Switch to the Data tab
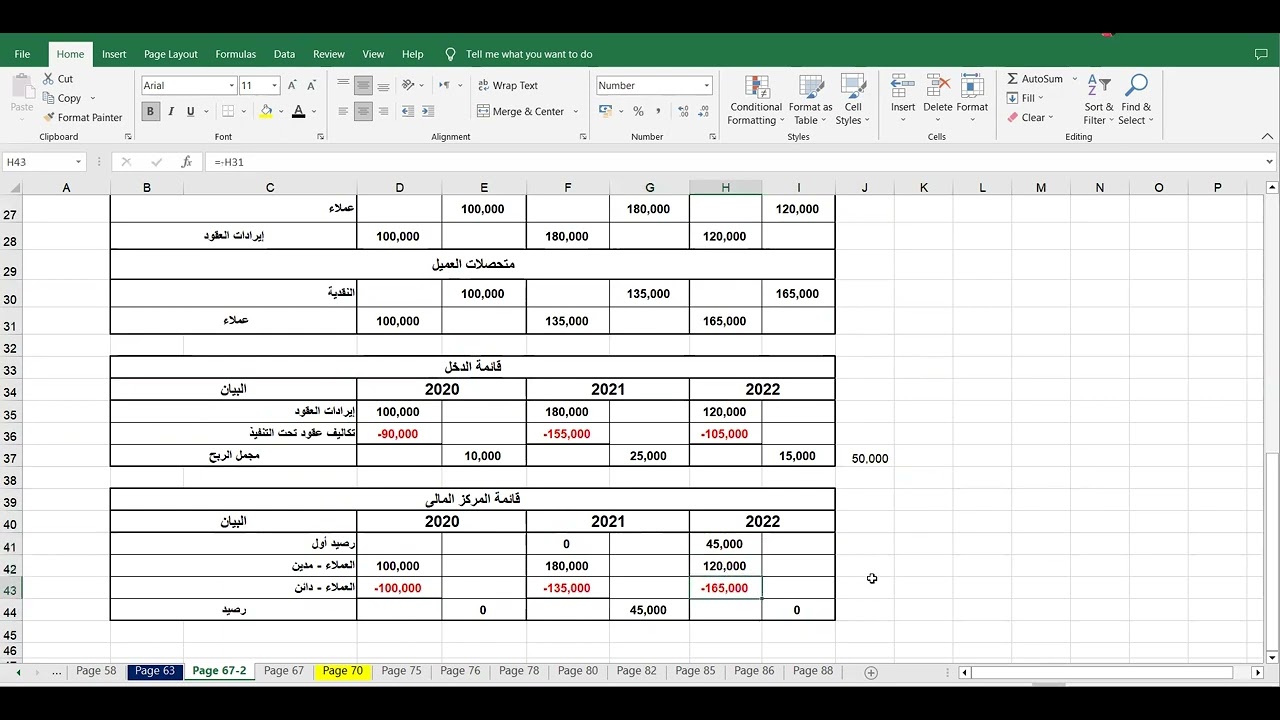 coord(284,54)
